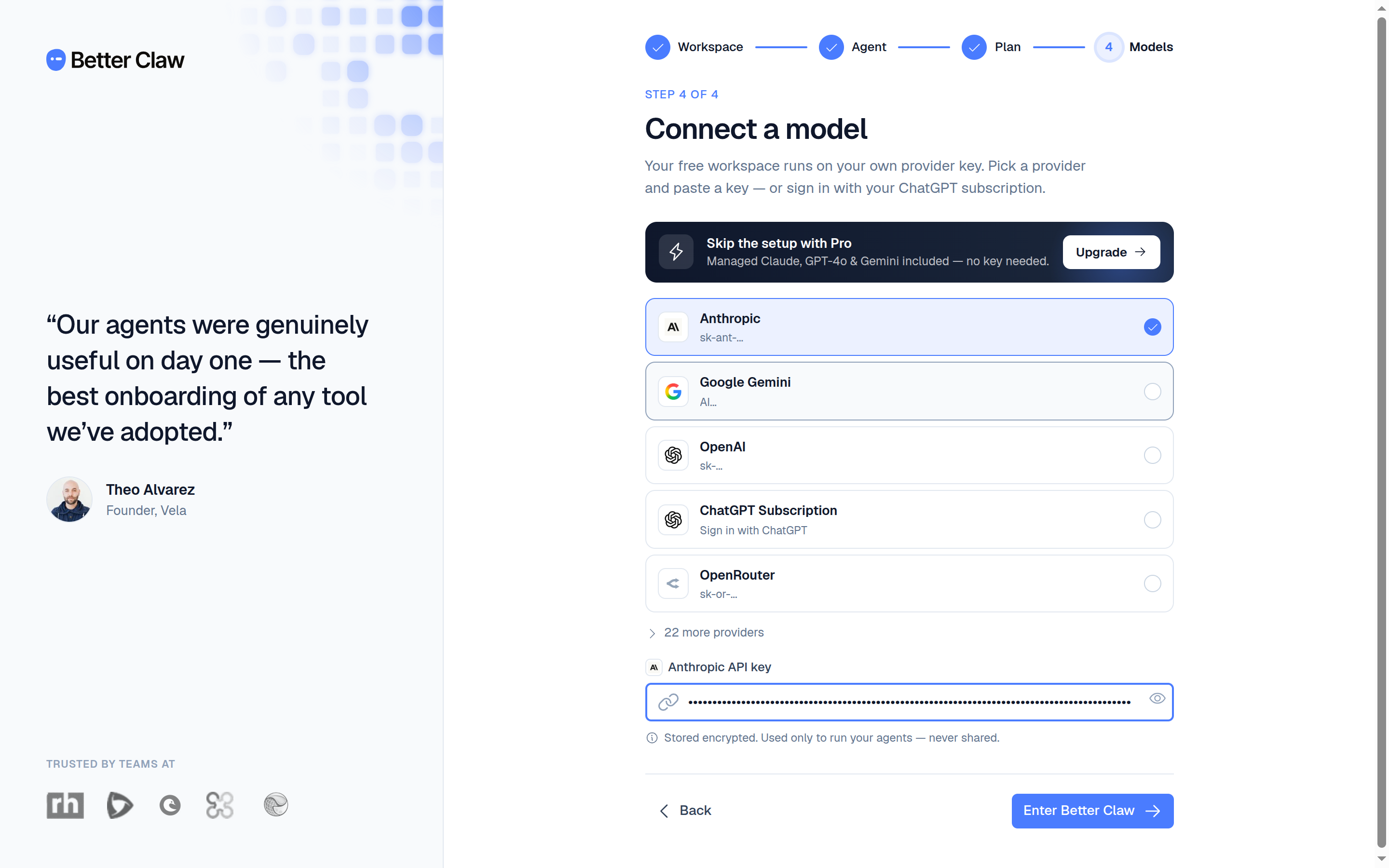Click the link chain icon in key field

coord(668,702)
